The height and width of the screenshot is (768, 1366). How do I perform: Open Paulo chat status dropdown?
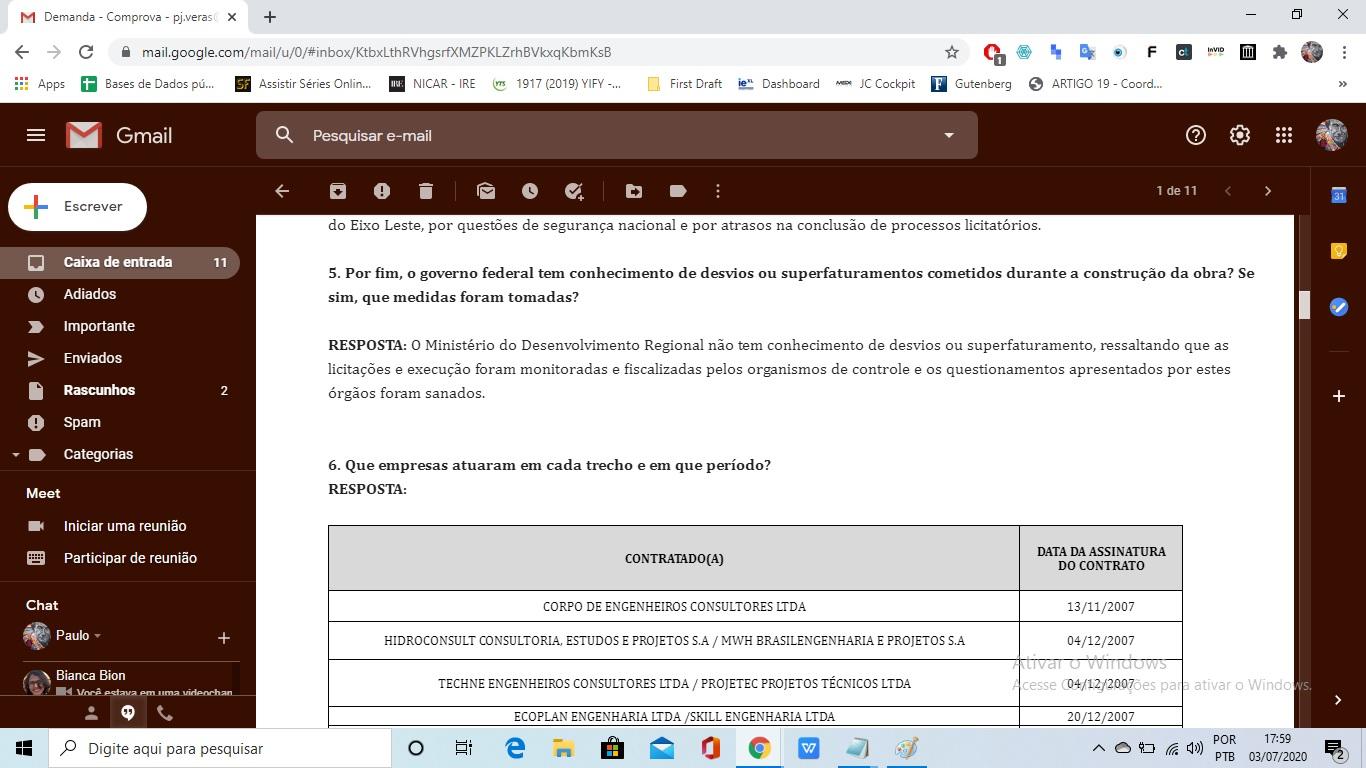point(97,636)
